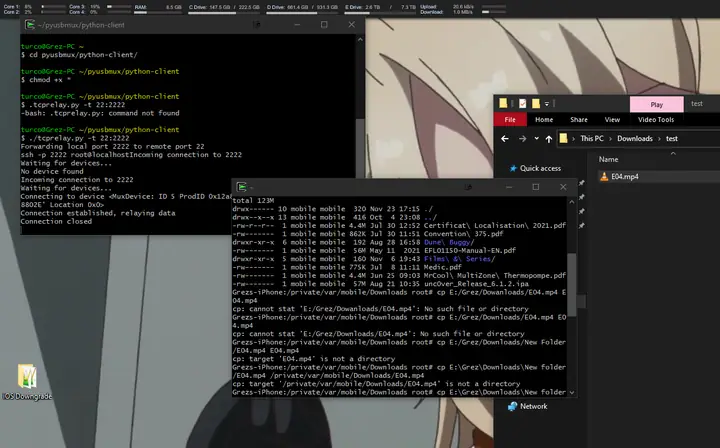
Task: Click the Network icon in navigation pane
Action: 512,406
